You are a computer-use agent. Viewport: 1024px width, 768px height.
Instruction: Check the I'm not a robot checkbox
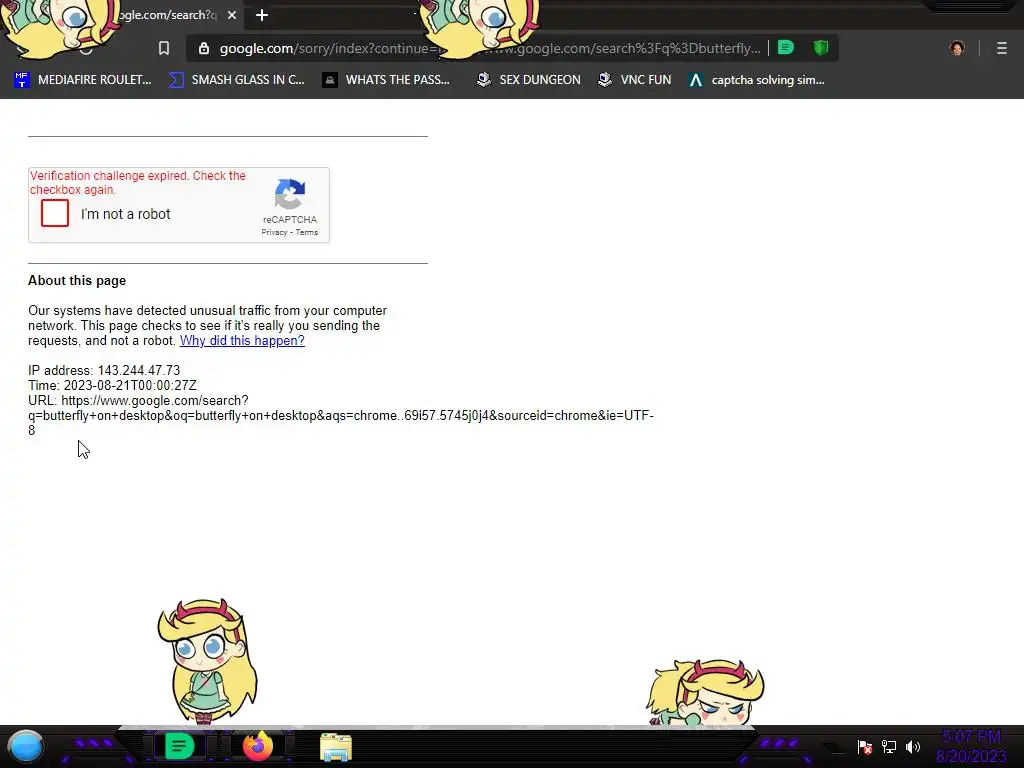[55, 214]
